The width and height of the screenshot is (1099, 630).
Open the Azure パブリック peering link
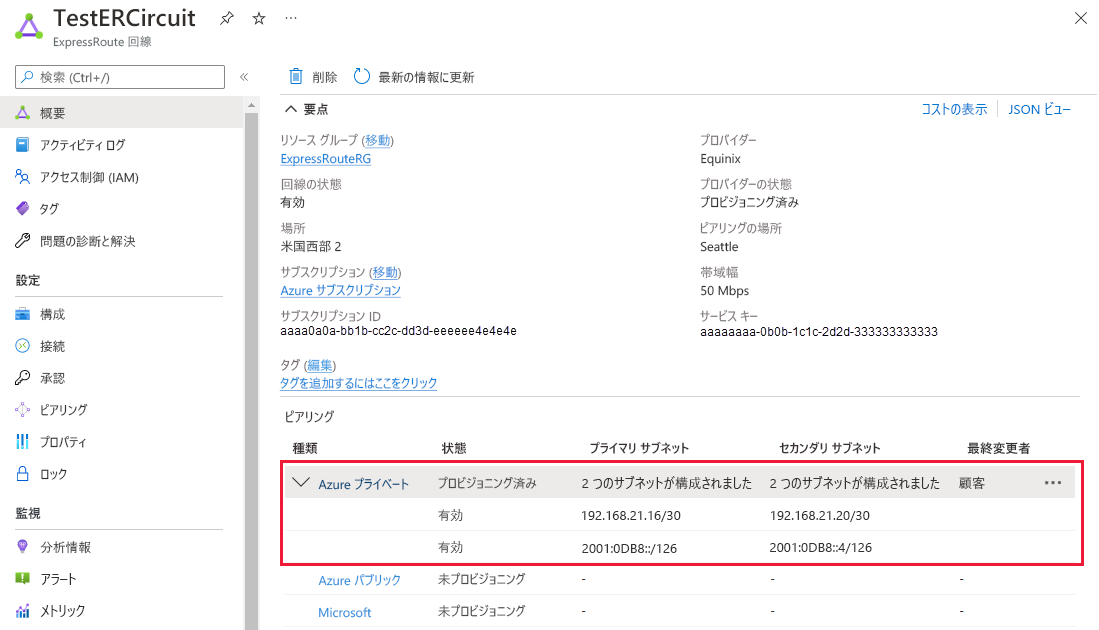click(x=360, y=580)
